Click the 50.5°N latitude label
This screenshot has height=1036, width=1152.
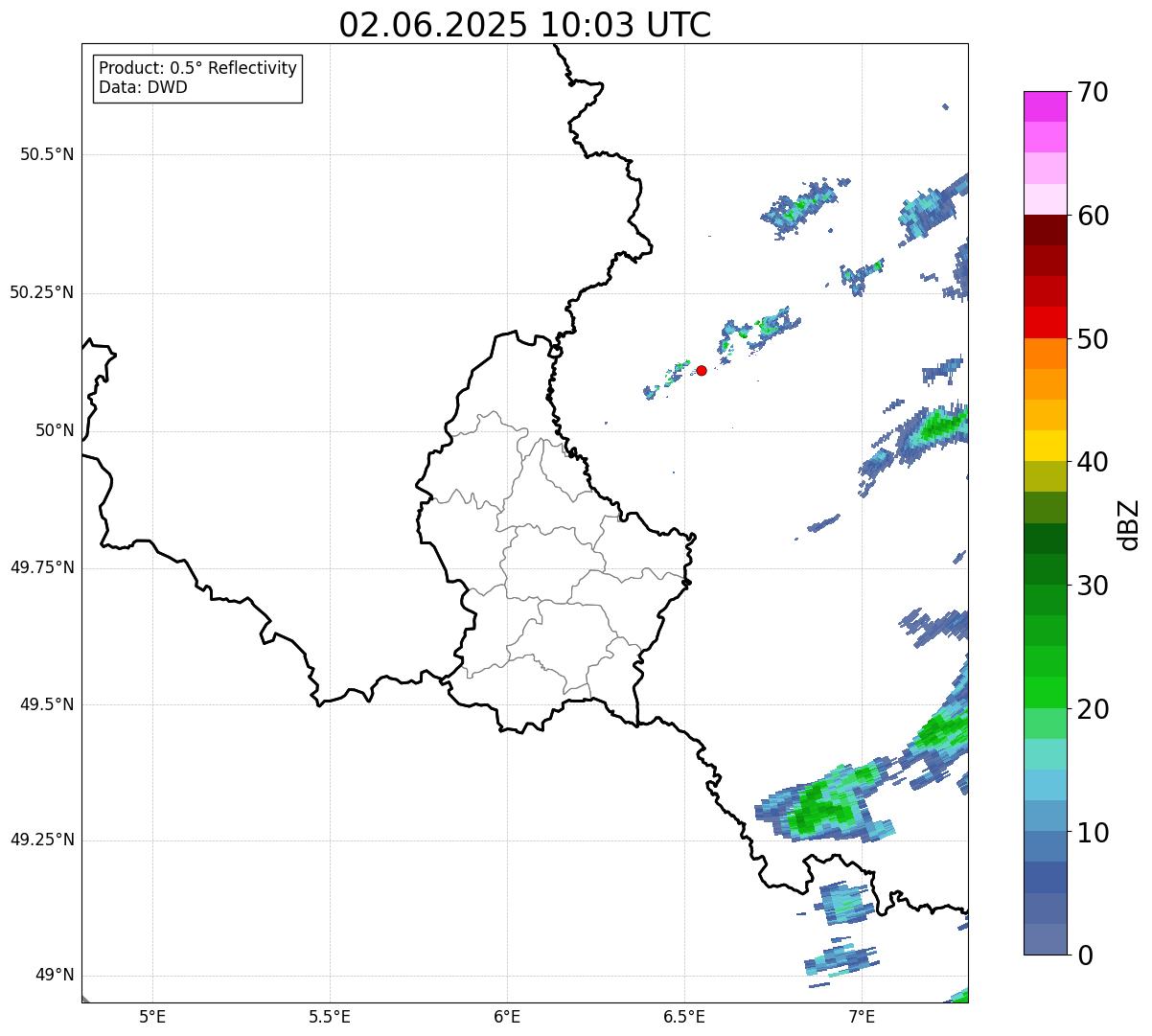tap(47, 154)
